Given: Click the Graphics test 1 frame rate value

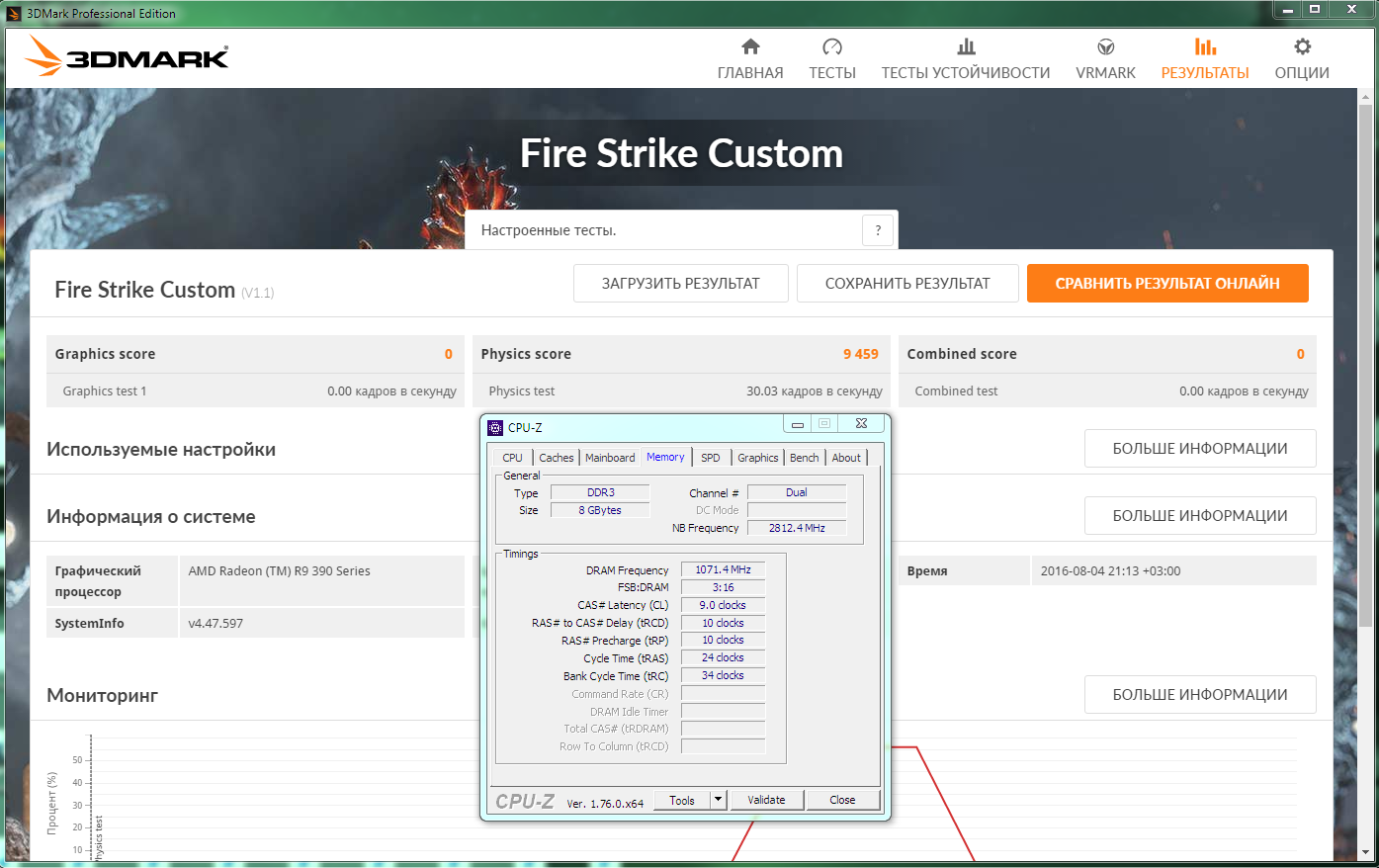Looking at the screenshot, I should 391,391.
